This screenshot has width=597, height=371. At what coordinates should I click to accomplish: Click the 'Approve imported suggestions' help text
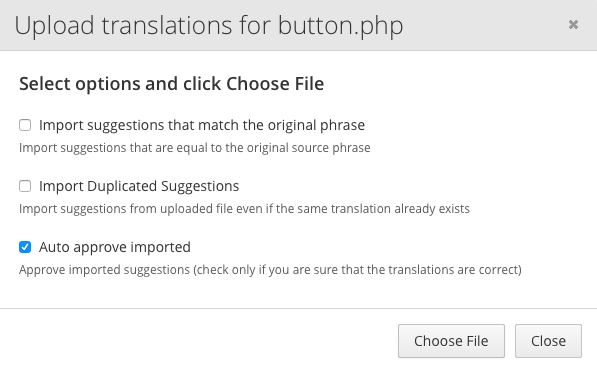[104, 270]
